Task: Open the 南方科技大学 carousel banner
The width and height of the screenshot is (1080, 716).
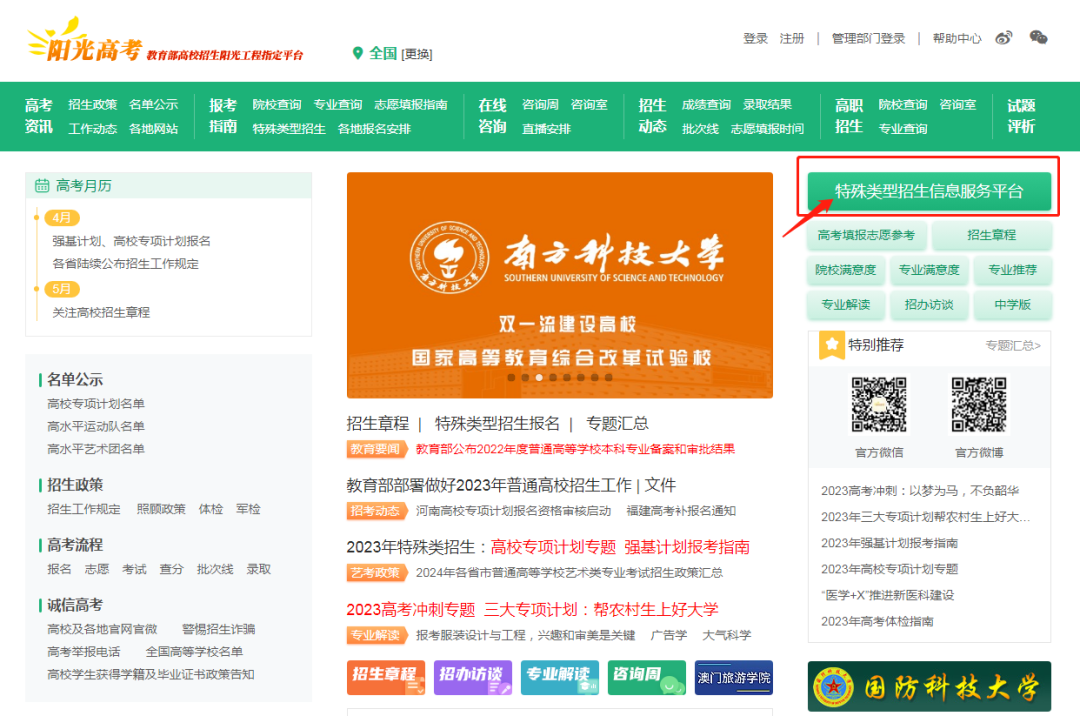Action: click(559, 285)
